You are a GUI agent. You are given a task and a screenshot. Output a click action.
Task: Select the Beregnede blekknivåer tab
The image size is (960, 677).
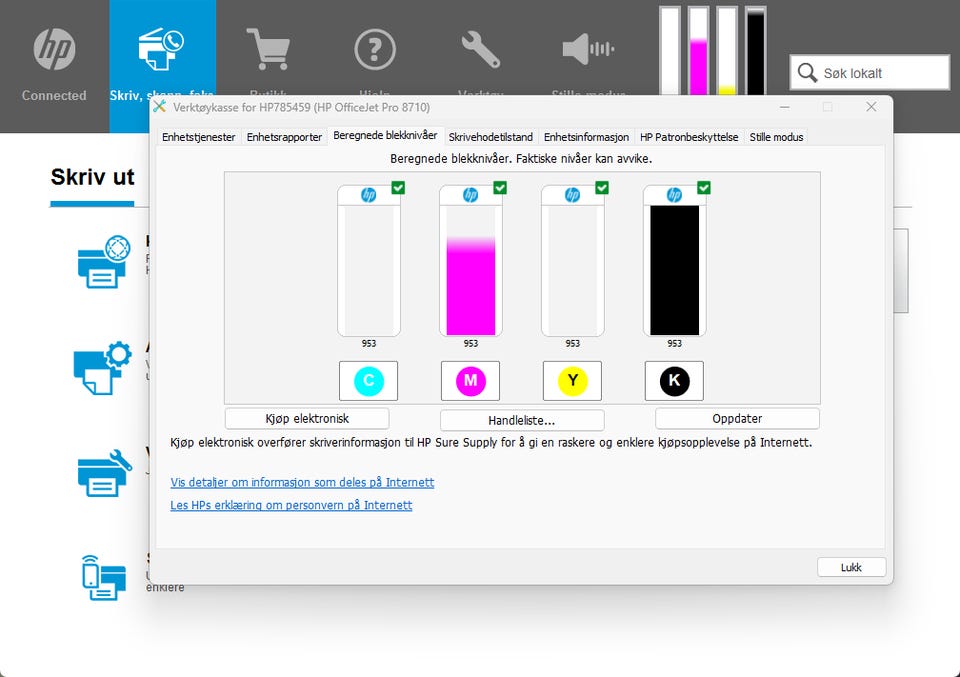385,135
